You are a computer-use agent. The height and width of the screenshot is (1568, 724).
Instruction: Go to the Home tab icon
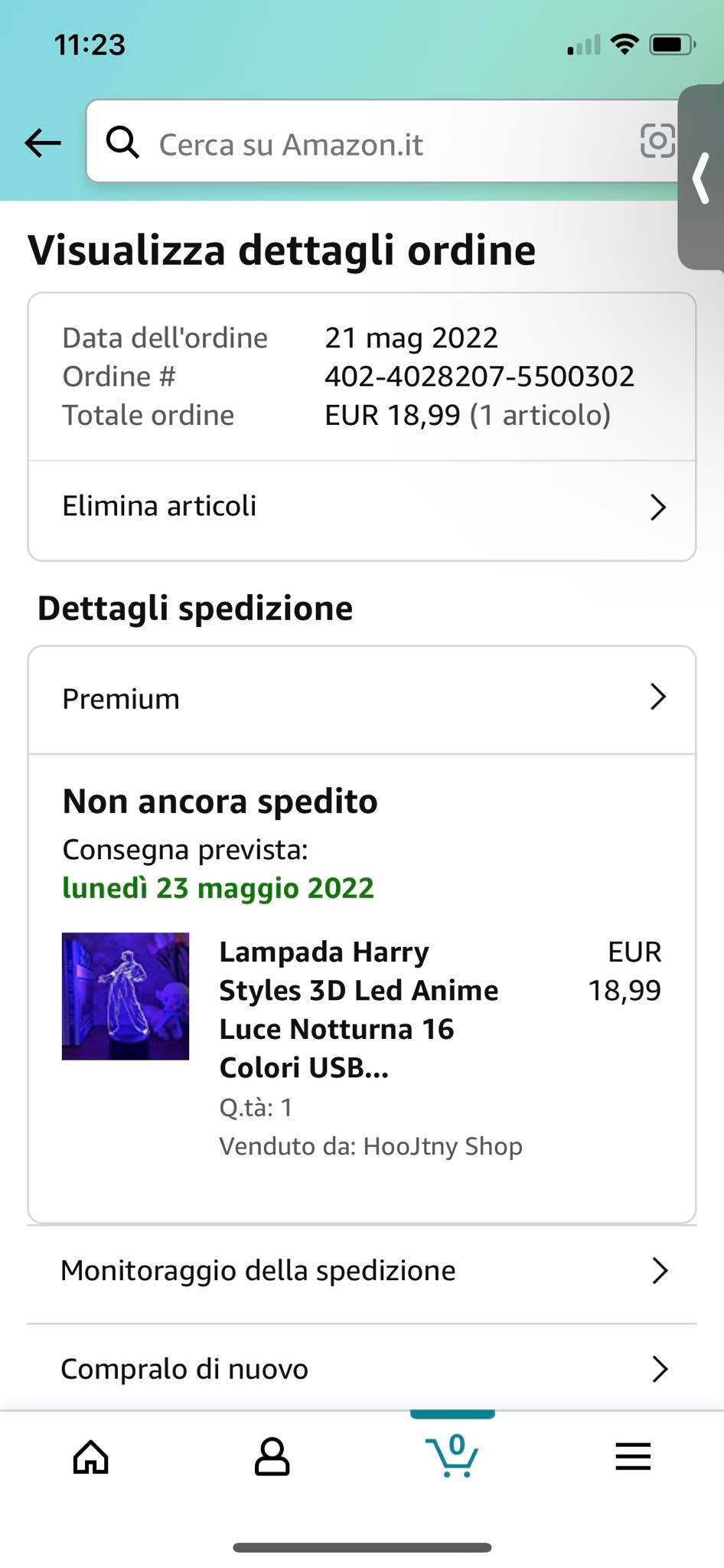[90, 1456]
